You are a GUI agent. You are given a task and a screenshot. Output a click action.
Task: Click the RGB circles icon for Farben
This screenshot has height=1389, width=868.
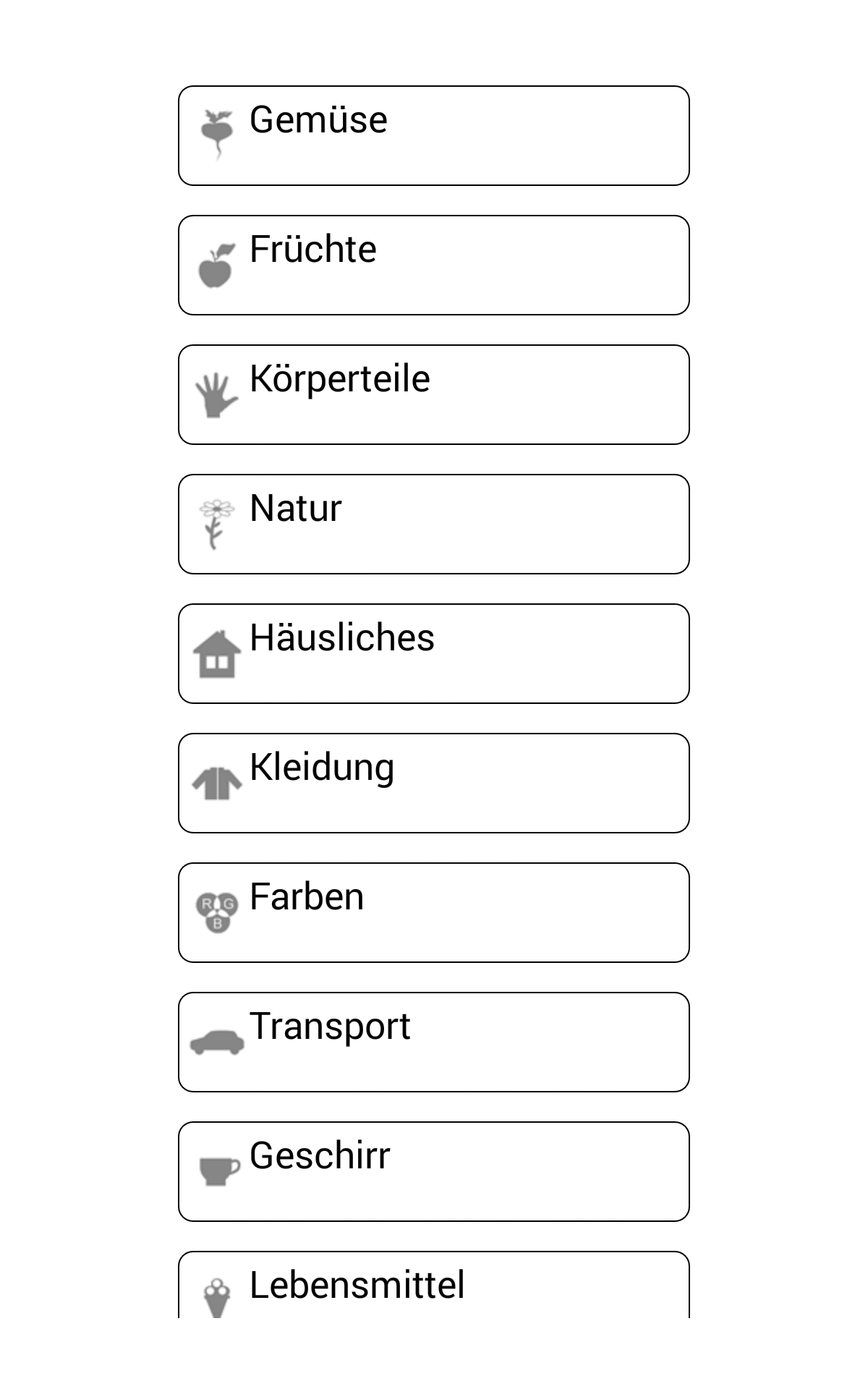coord(217,912)
